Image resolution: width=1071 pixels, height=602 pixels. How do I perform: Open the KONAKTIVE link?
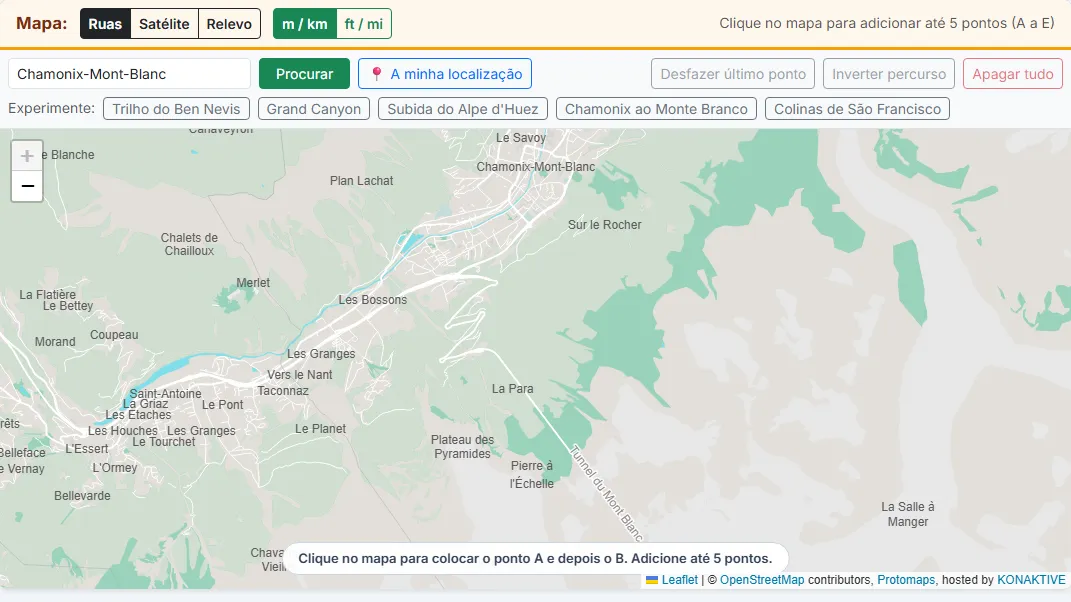[x=1031, y=579]
